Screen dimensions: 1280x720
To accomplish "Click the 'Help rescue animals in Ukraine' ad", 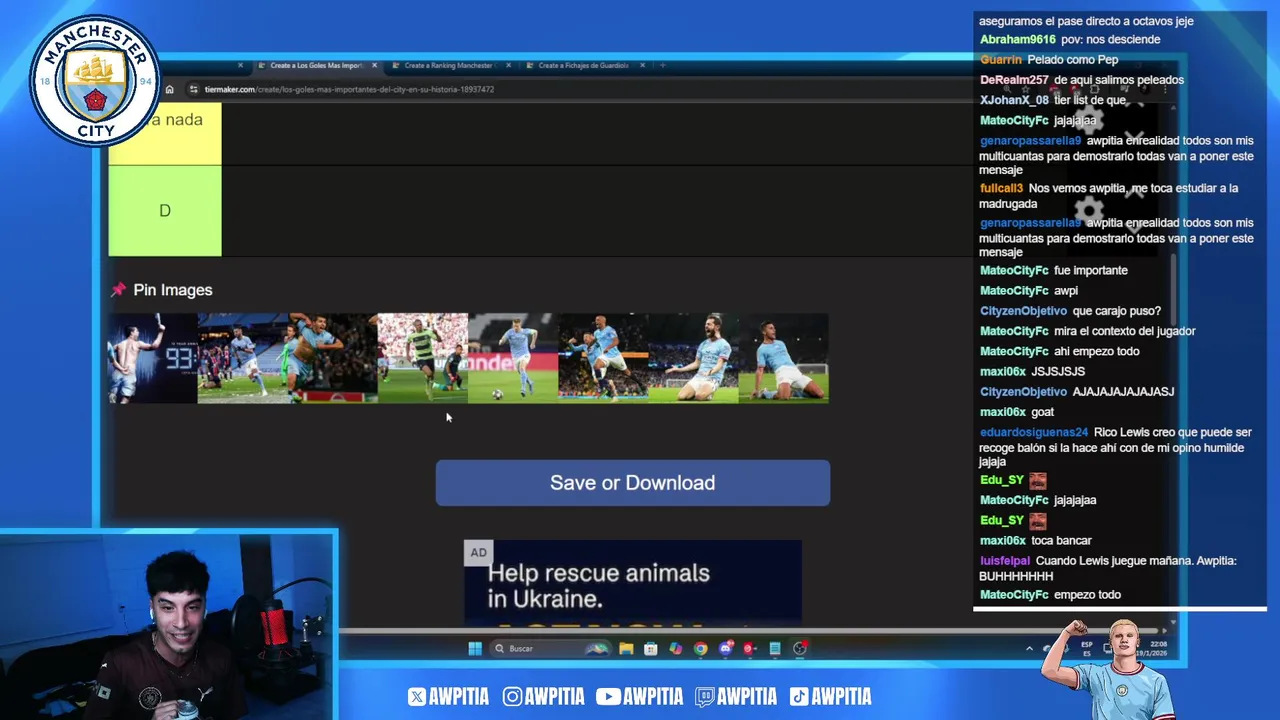I will 633,583.
